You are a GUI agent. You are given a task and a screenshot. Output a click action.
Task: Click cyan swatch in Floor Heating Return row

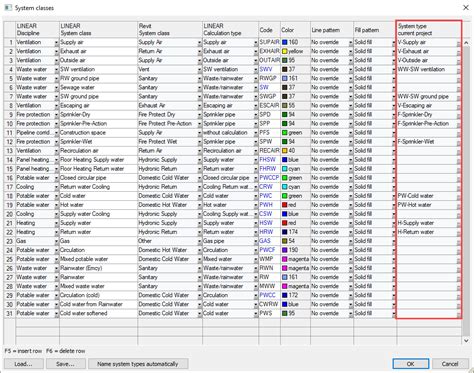tap(284, 169)
